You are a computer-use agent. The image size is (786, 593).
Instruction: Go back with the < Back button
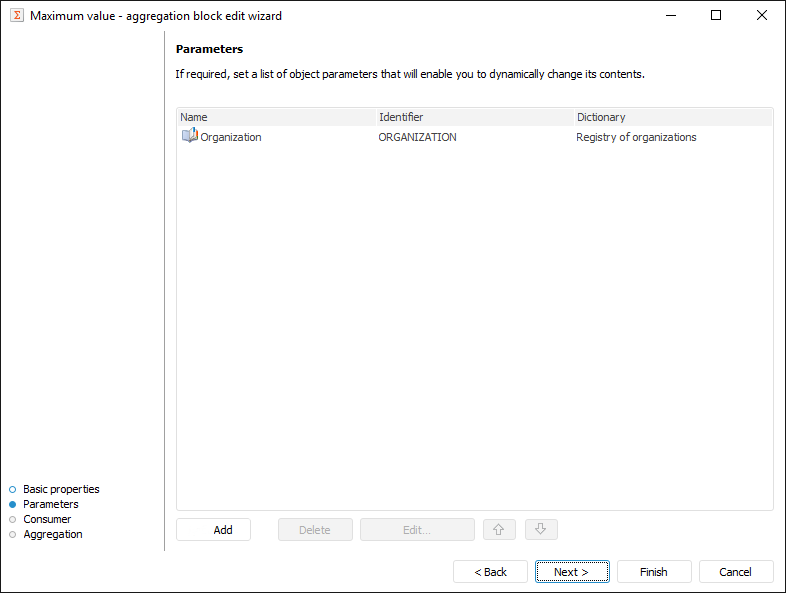click(x=490, y=572)
